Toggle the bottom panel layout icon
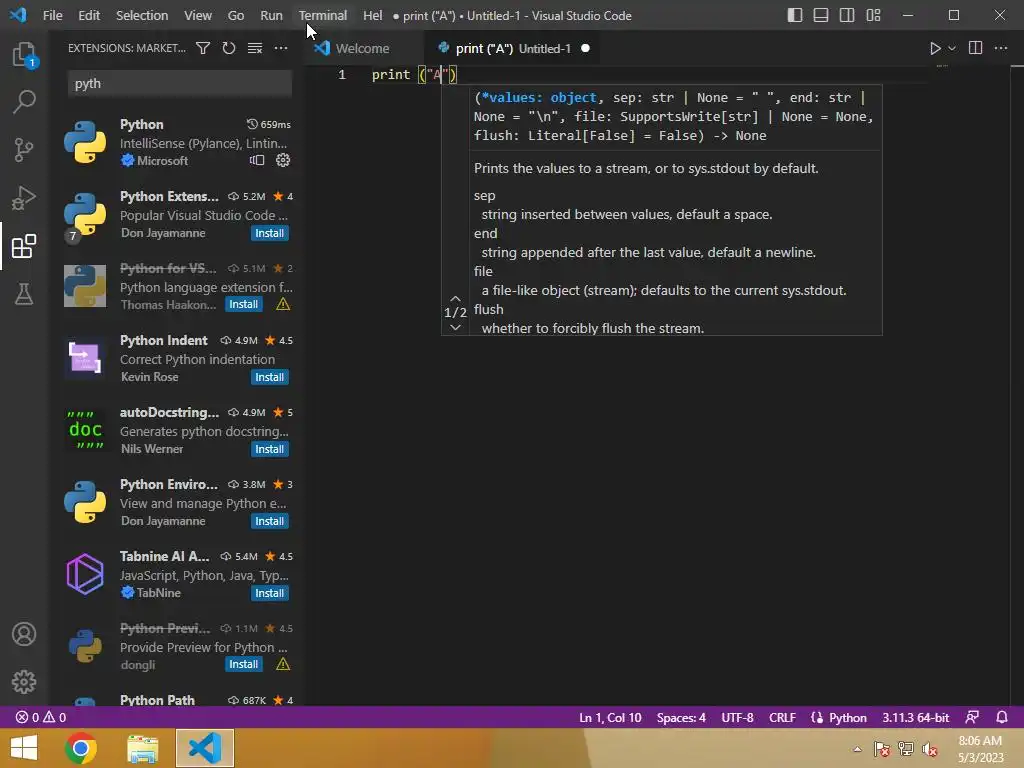 pyautogui.click(x=821, y=15)
